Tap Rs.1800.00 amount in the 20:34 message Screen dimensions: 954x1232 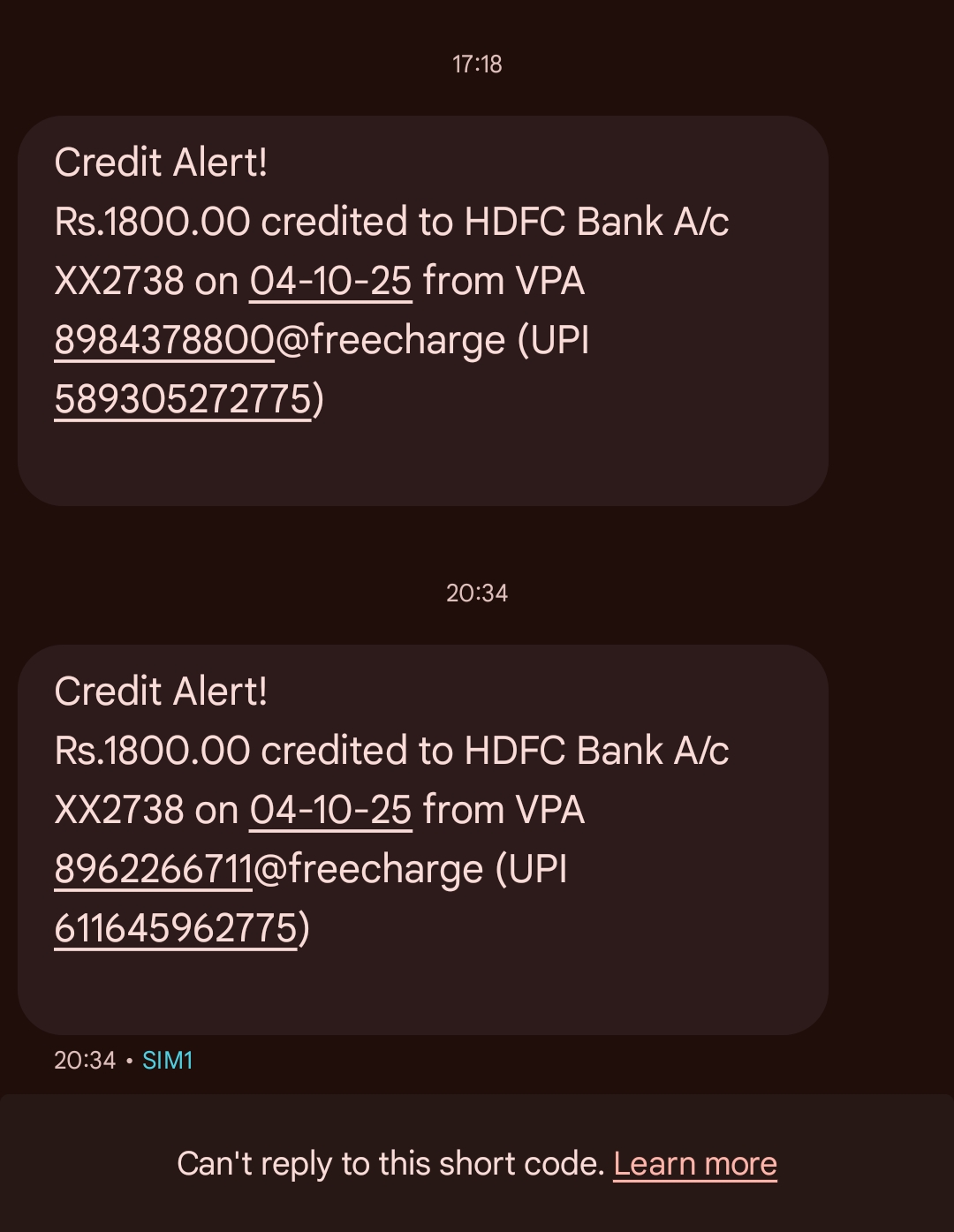coord(153,751)
